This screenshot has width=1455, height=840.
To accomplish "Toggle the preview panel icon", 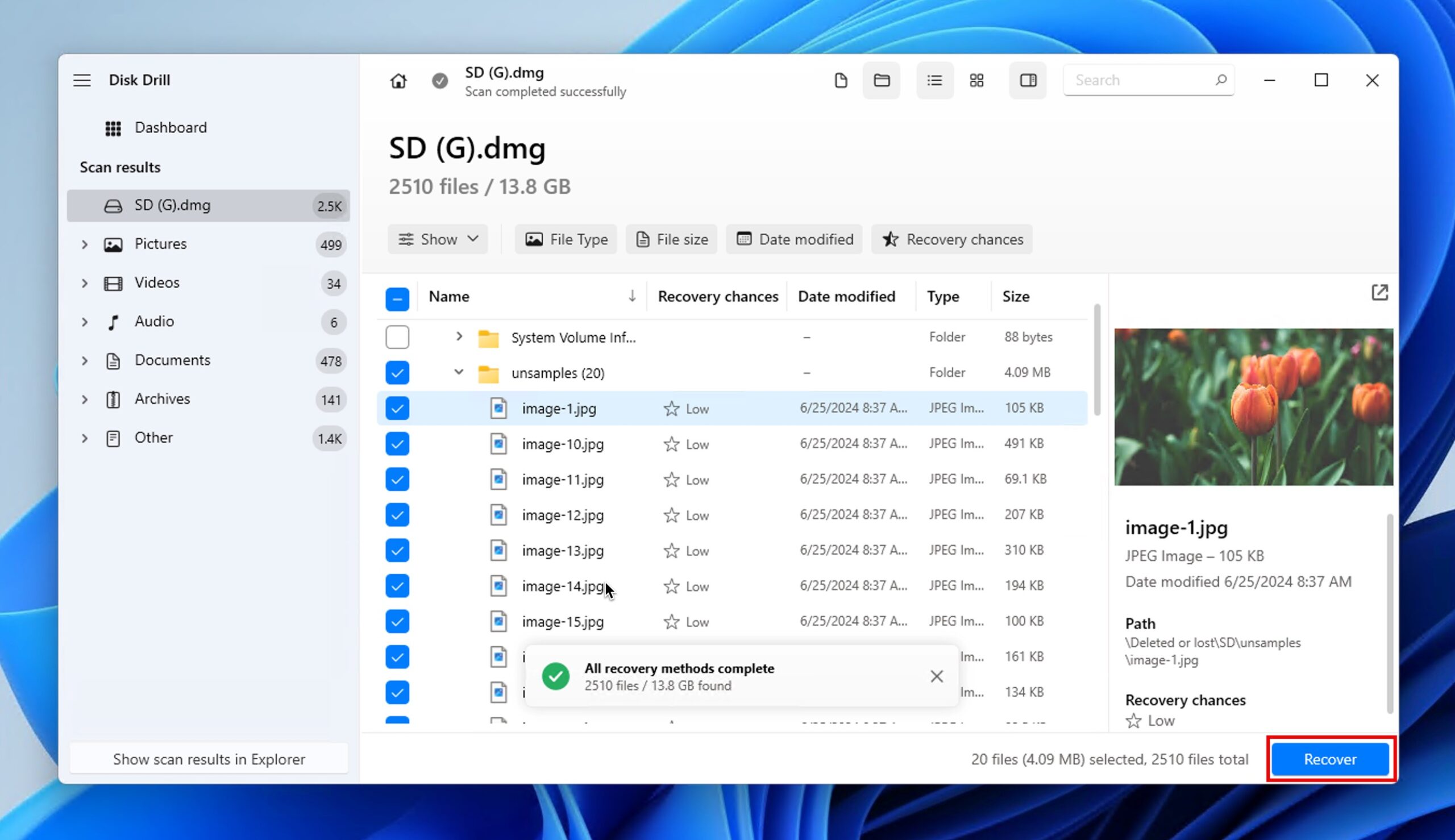I will (1028, 80).
